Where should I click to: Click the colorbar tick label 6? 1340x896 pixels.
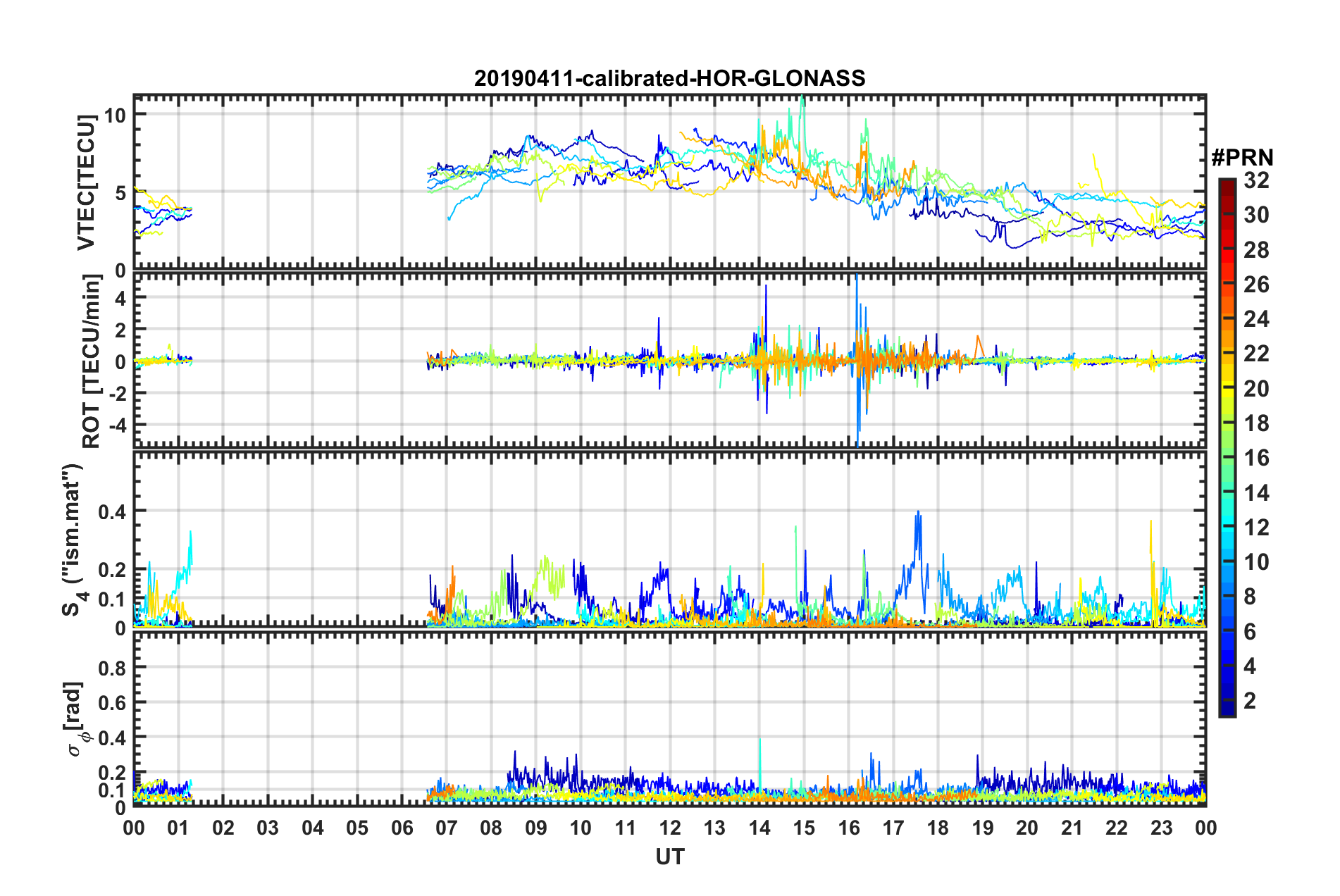pyautogui.click(x=1250, y=632)
